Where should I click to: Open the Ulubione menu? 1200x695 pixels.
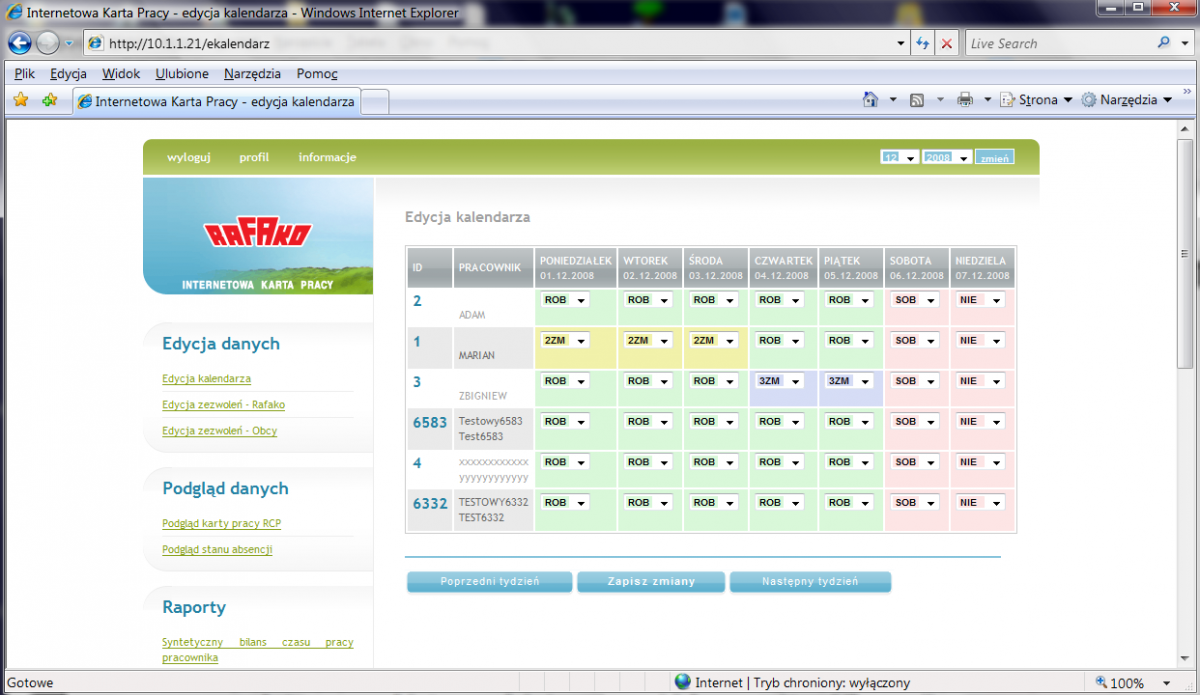click(x=182, y=74)
